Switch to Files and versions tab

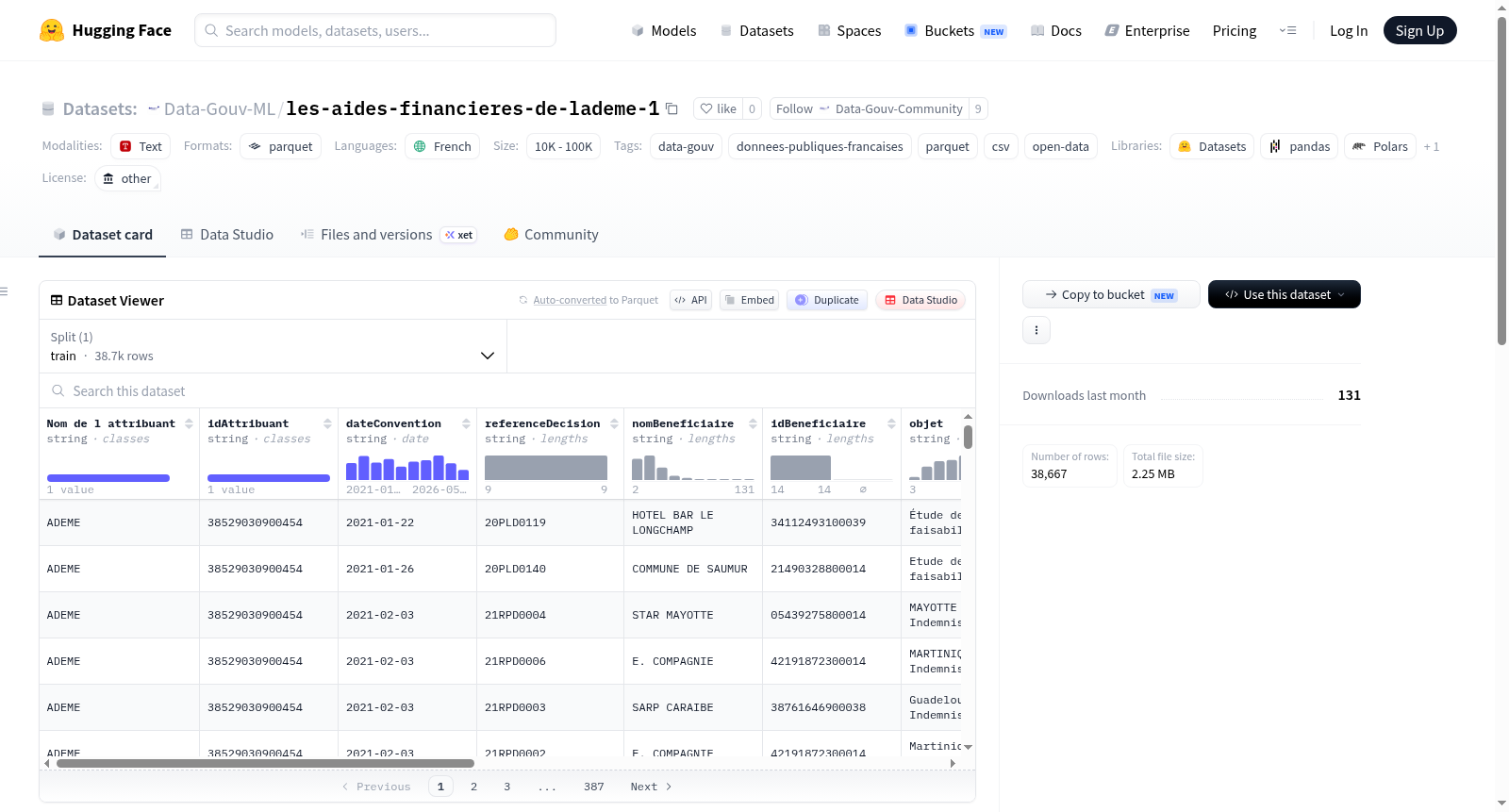click(x=389, y=235)
